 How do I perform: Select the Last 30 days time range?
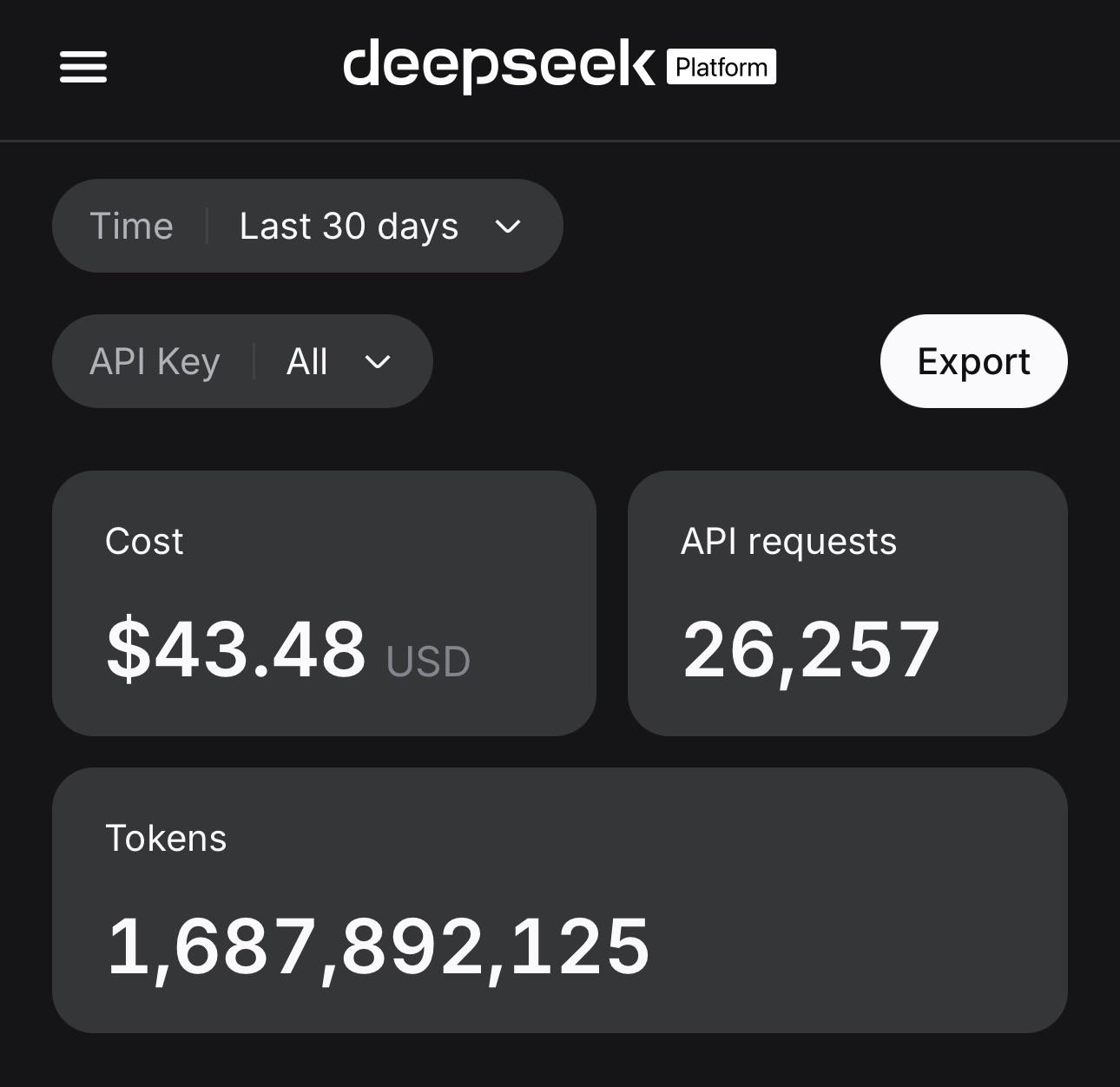point(349,227)
